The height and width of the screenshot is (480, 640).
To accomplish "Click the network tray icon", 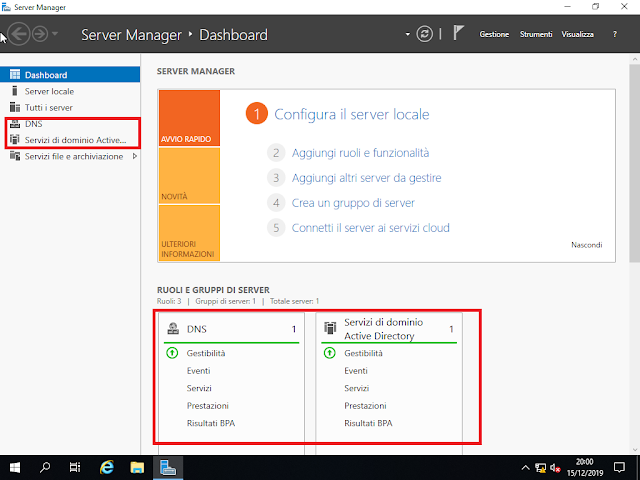I will (x=540, y=468).
